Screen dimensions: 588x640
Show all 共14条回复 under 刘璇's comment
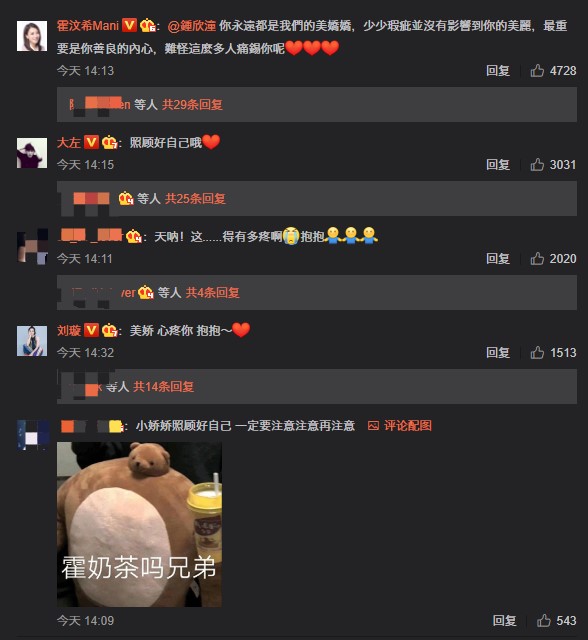point(163,386)
